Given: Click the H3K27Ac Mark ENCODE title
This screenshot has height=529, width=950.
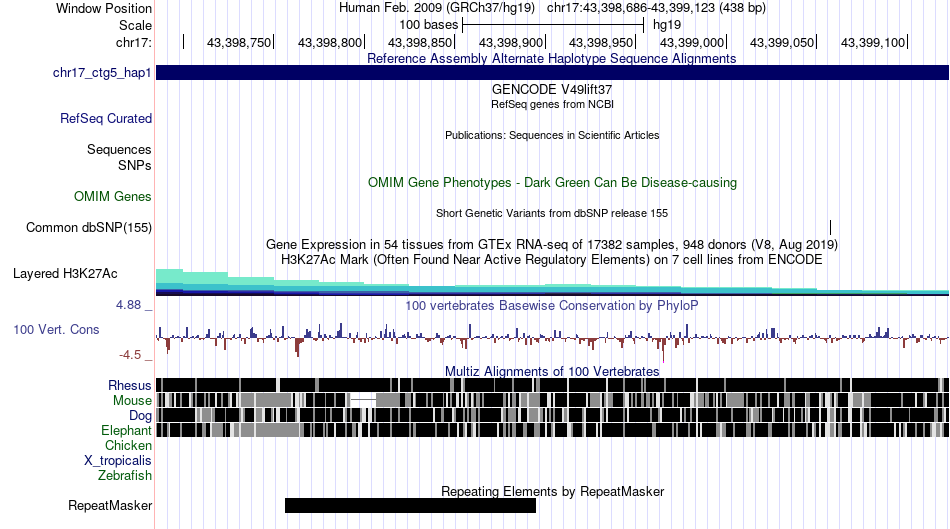Looking at the screenshot, I should point(552,260).
